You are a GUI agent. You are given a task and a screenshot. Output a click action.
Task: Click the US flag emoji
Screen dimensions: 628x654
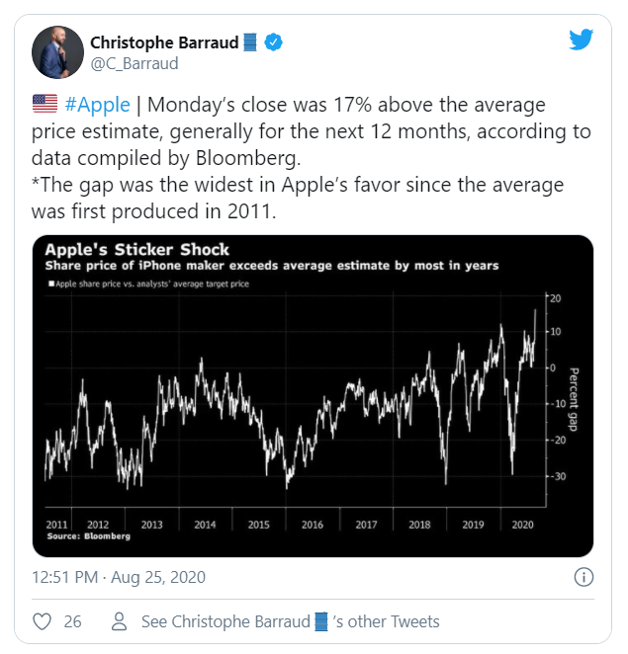coord(45,104)
